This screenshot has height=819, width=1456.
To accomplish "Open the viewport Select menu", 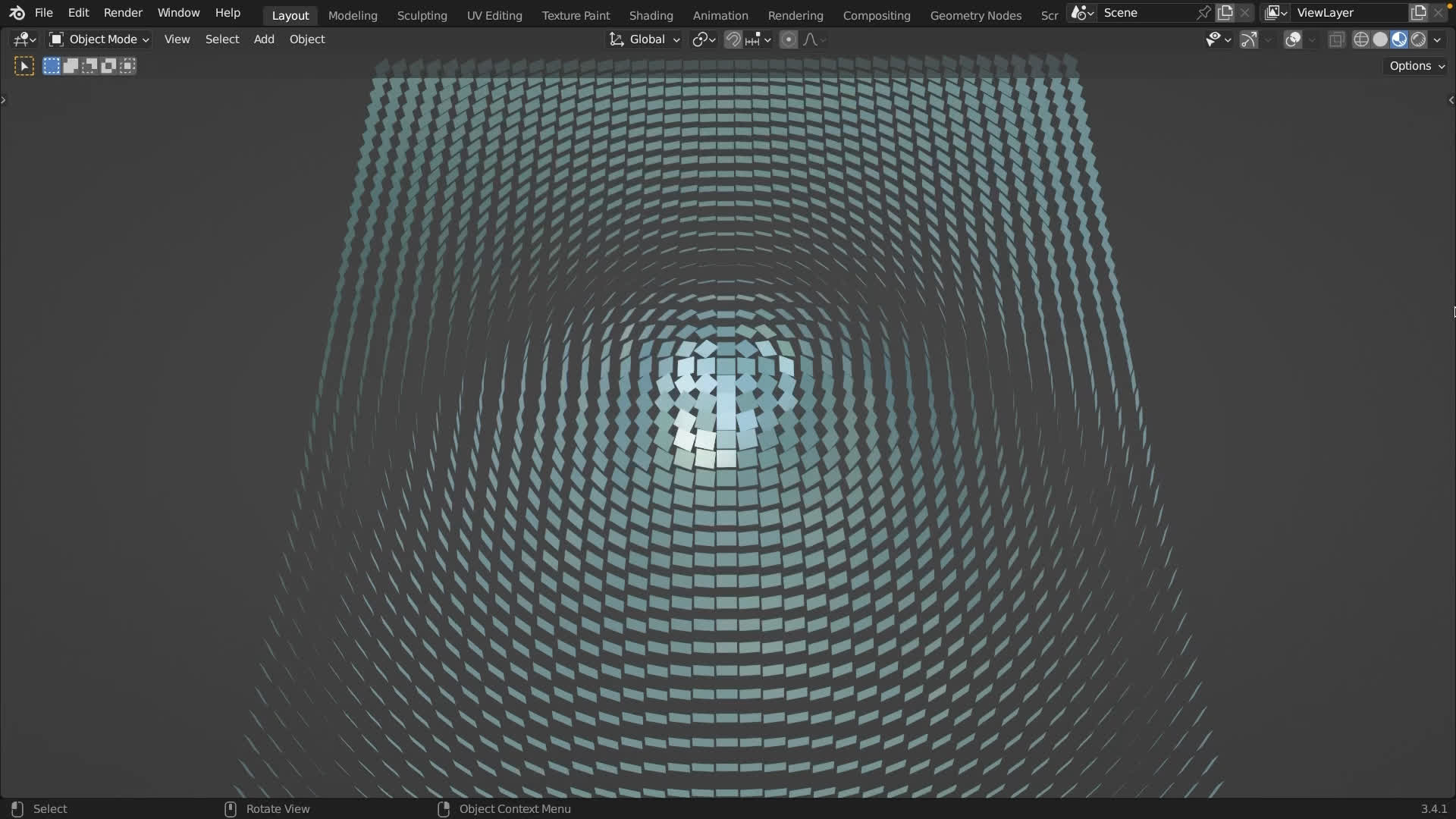I will 222,39.
